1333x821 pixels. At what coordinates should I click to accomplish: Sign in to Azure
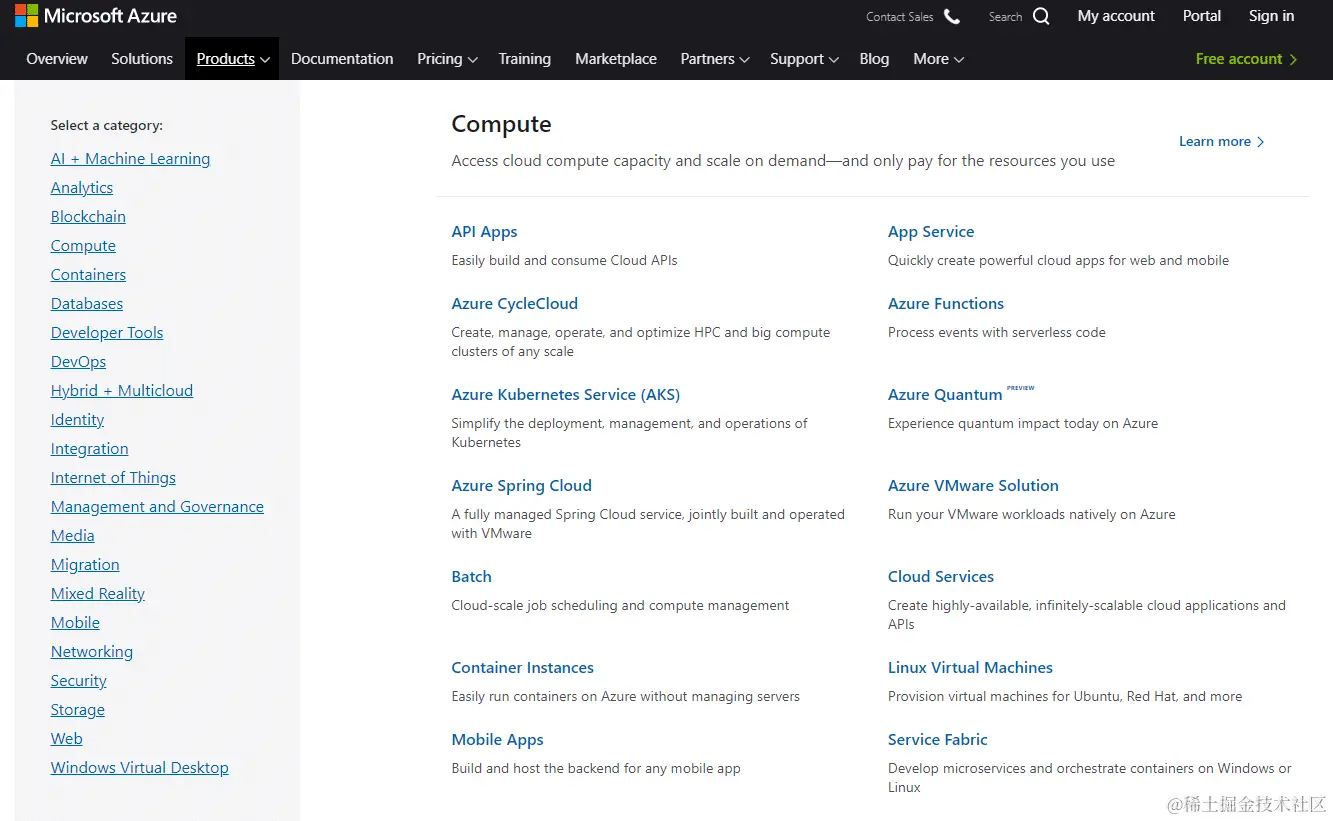1271,16
